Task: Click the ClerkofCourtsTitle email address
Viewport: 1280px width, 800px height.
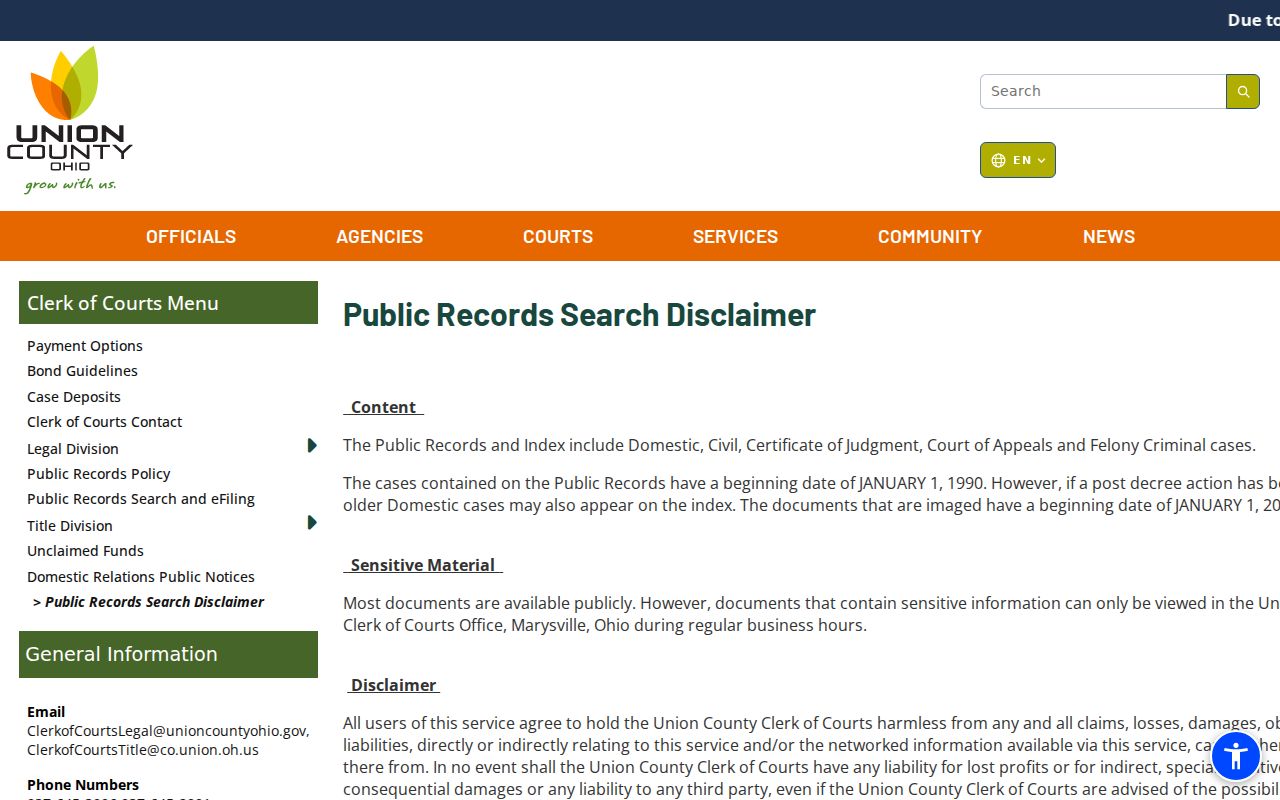Action: click(x=143, y=750)
